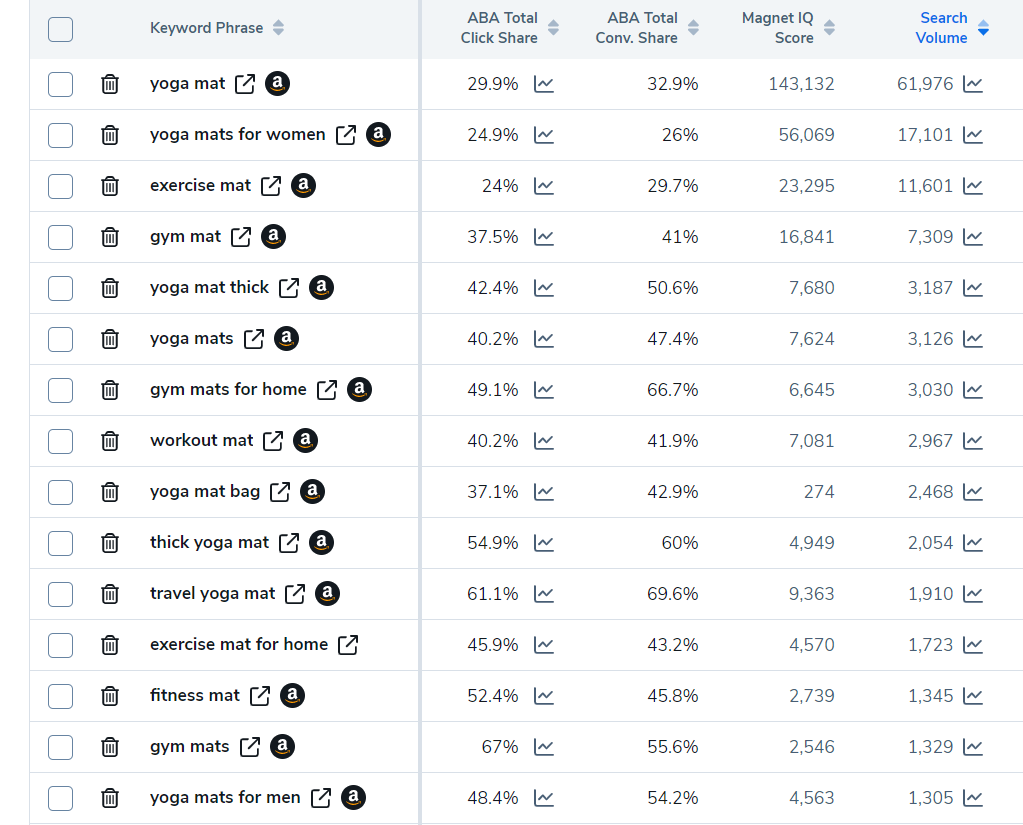Show search volume chart for "yoga mat"
Screen dimensions: 1023x825
point(973,84)
